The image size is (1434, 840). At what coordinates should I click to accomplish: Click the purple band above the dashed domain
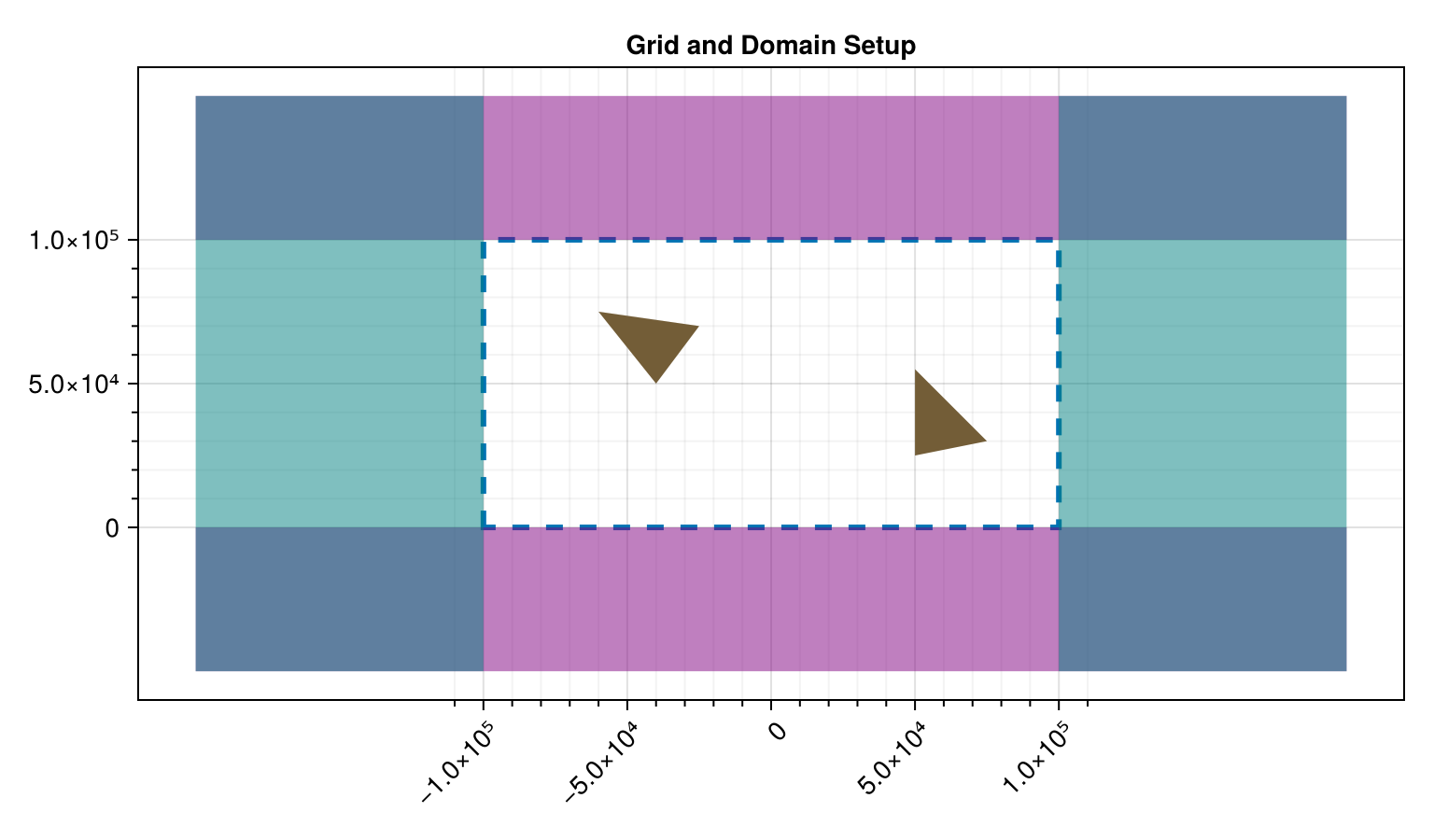point(771,168)
